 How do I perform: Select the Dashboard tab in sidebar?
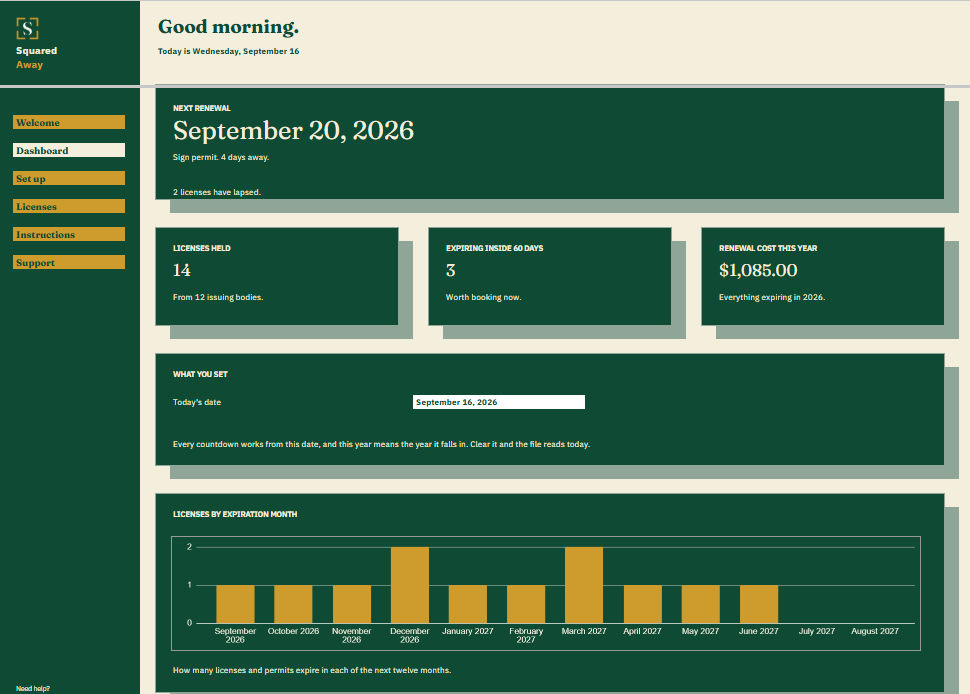pyautogui.click(x=69, y=150)
